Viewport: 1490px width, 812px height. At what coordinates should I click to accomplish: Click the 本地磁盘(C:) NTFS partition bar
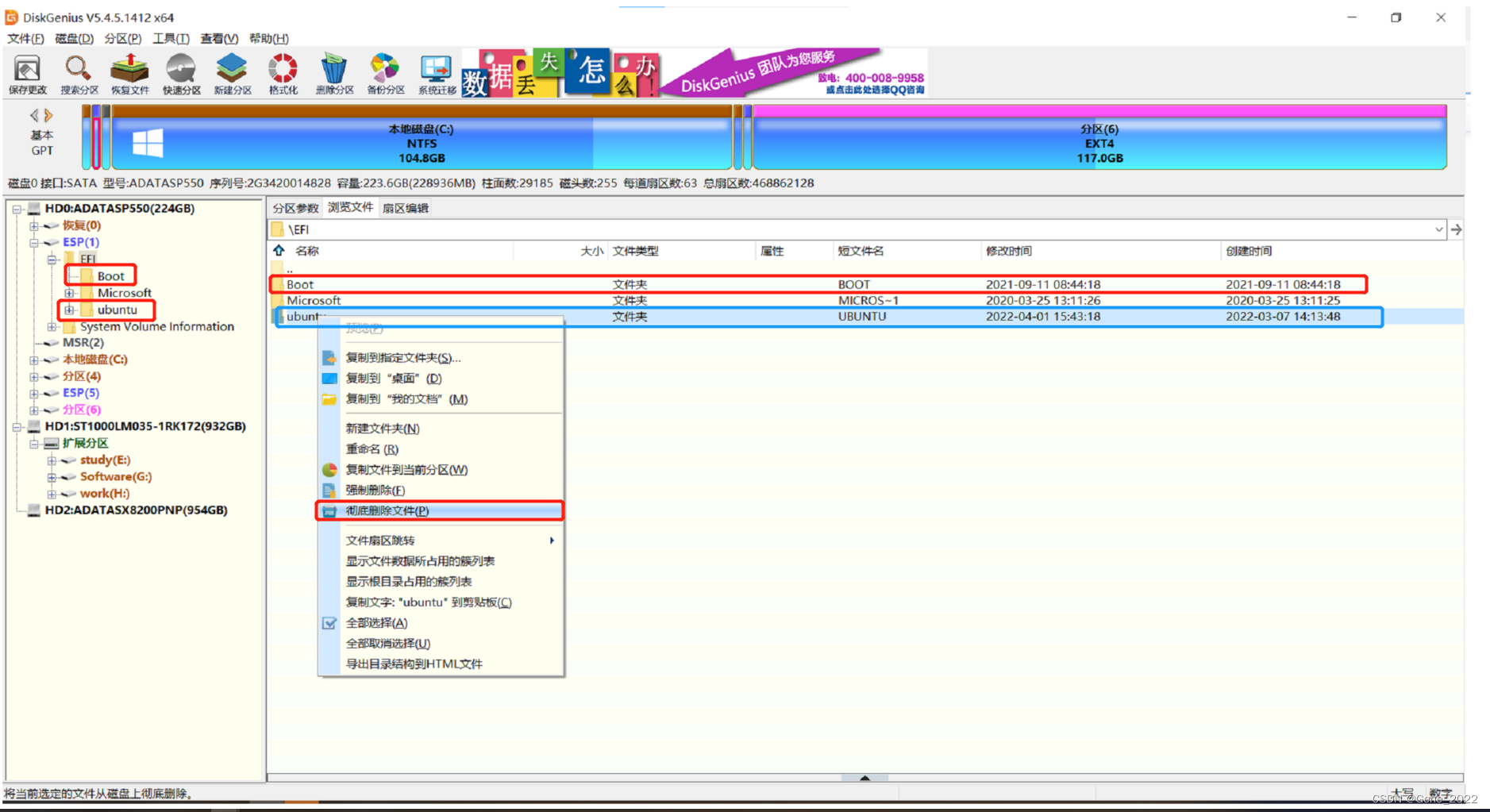coord(421,137)
